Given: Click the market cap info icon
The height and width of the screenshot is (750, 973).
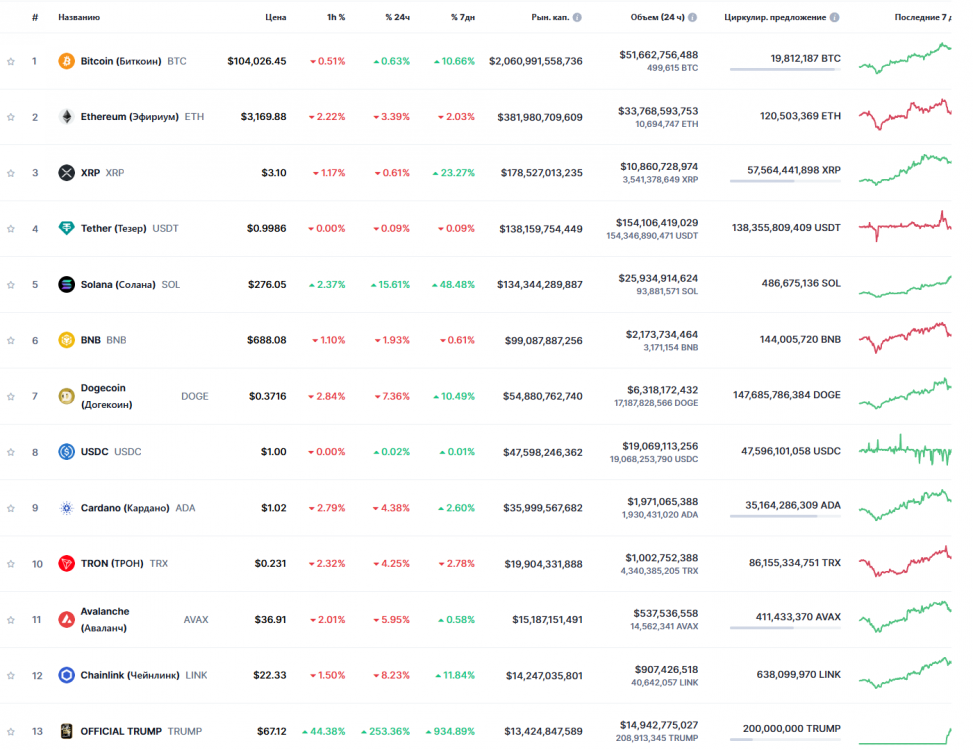Looking at the screenshot, I should tap(577, 17).
